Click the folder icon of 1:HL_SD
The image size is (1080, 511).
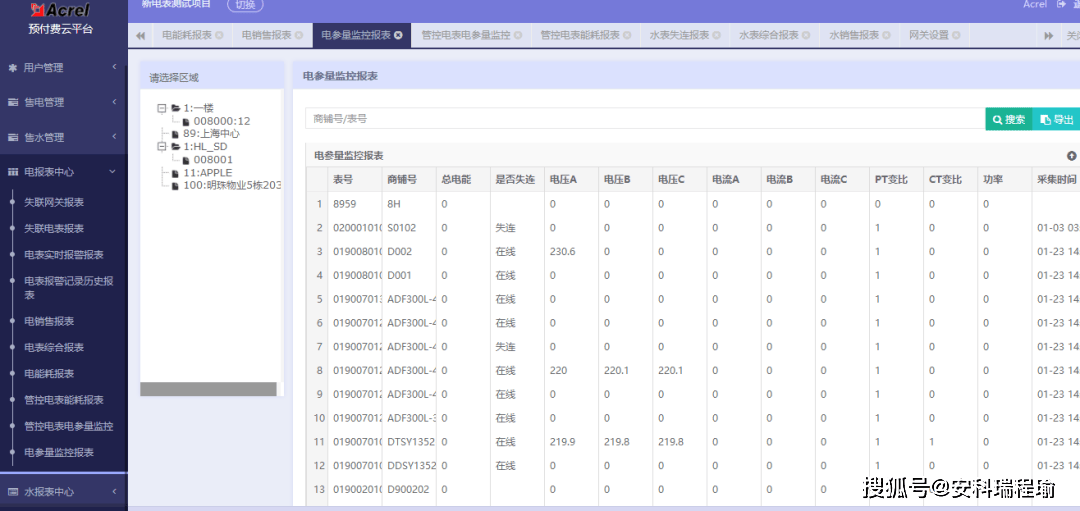click(176, 147)
